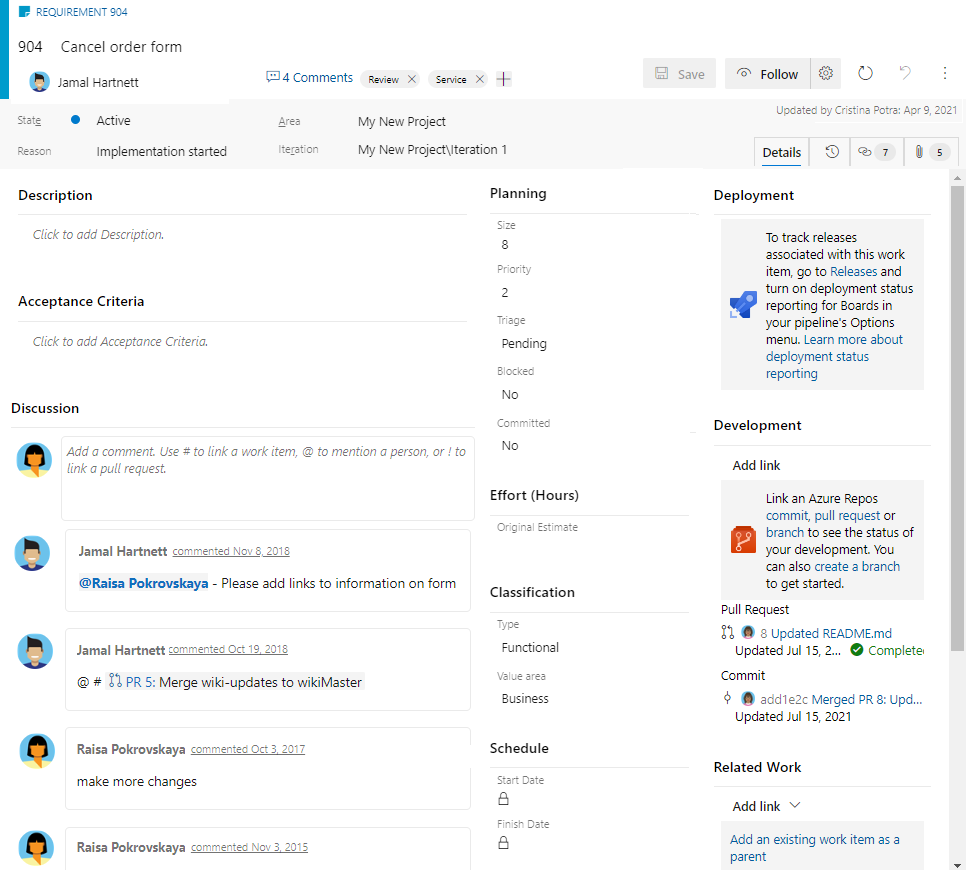Click the pull request branch icon beside README.md
967x870 pixels.
click(727, 632)
